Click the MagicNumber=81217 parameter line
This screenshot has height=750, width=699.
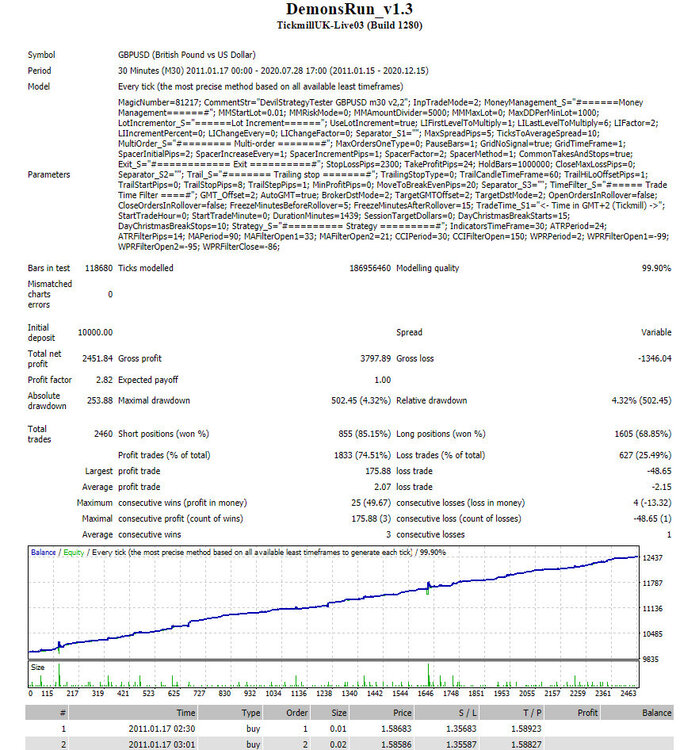pos(380,102)
